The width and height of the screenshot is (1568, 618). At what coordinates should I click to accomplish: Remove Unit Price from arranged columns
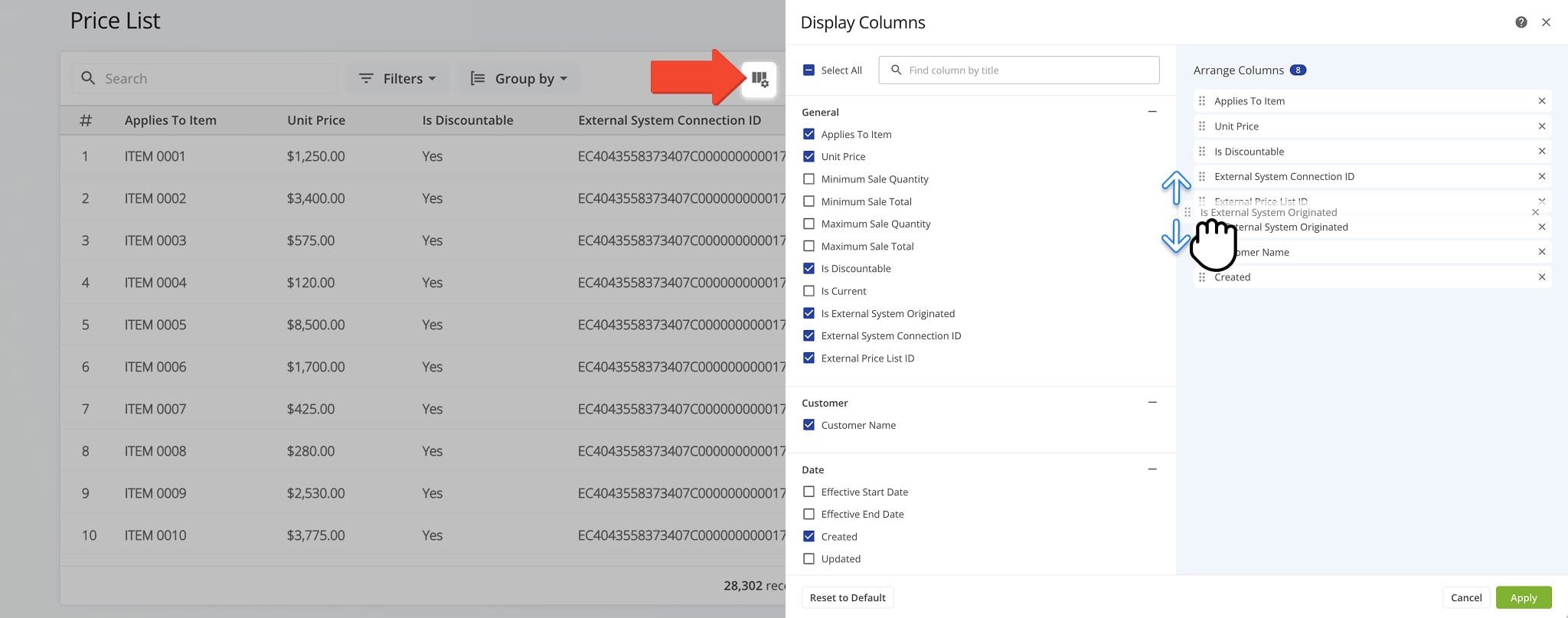pyautogui.click(x=1541, y=126)
